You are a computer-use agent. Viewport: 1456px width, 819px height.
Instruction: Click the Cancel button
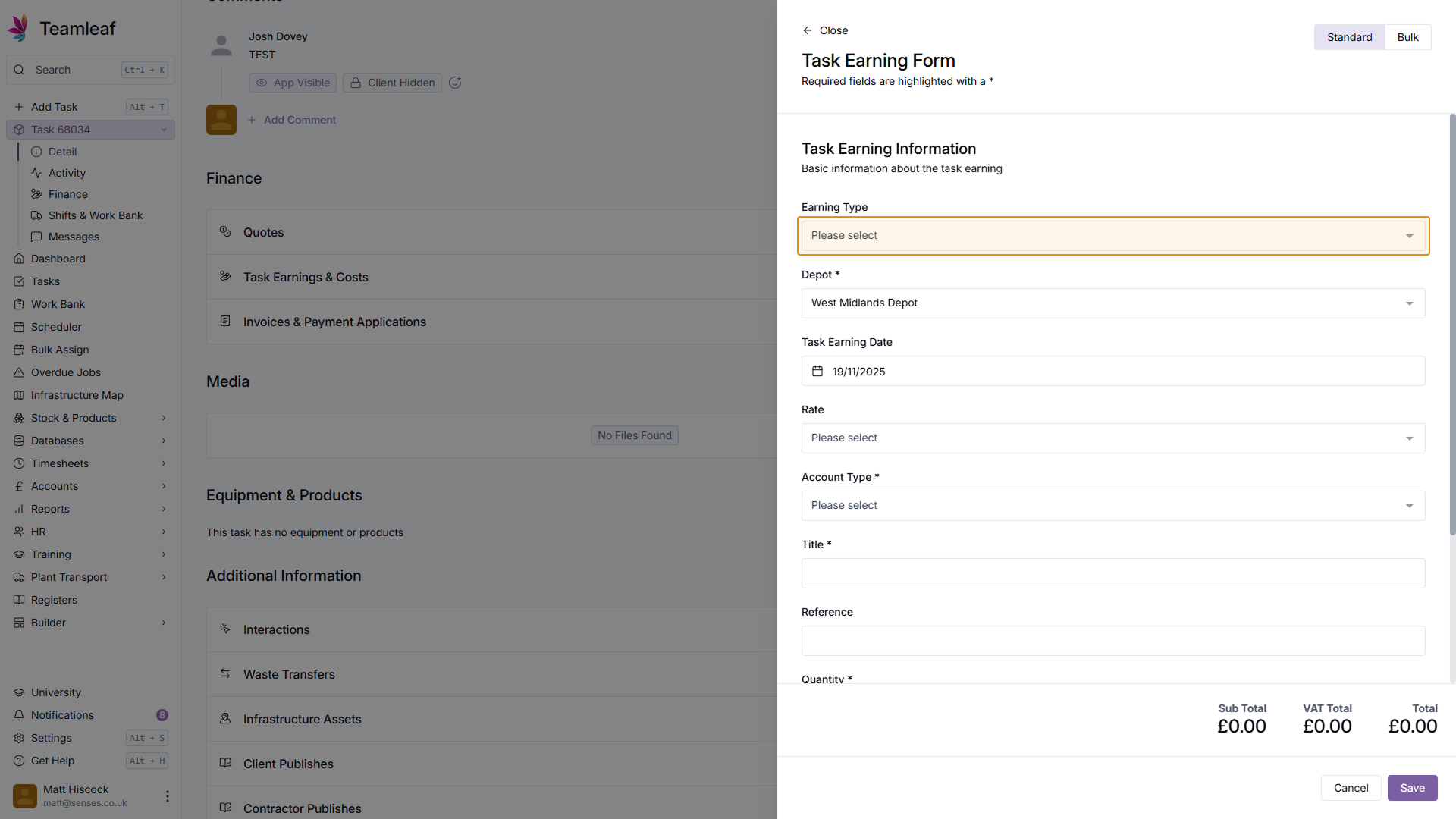[1351, 788]
